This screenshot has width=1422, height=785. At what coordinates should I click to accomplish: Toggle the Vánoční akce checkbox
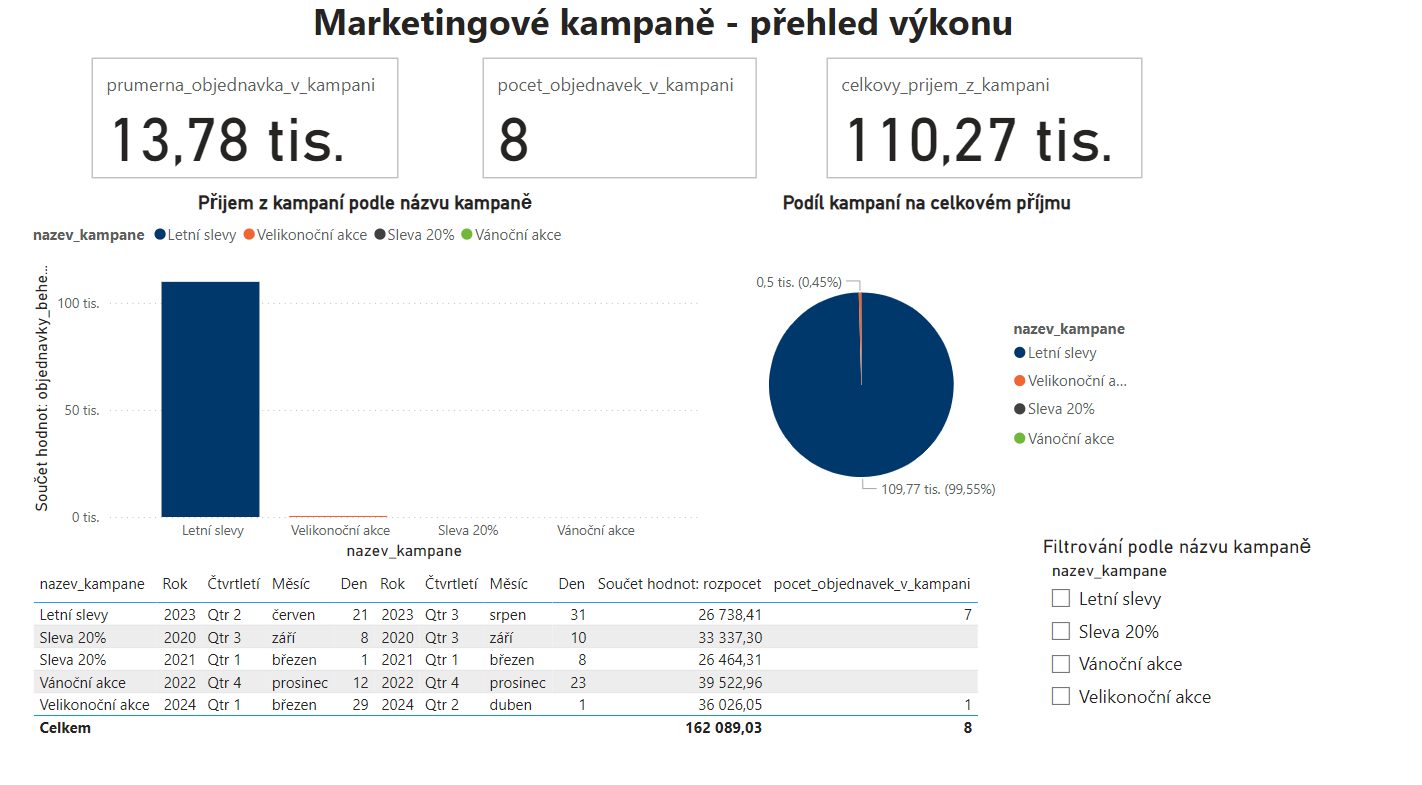click(1060, 663)
